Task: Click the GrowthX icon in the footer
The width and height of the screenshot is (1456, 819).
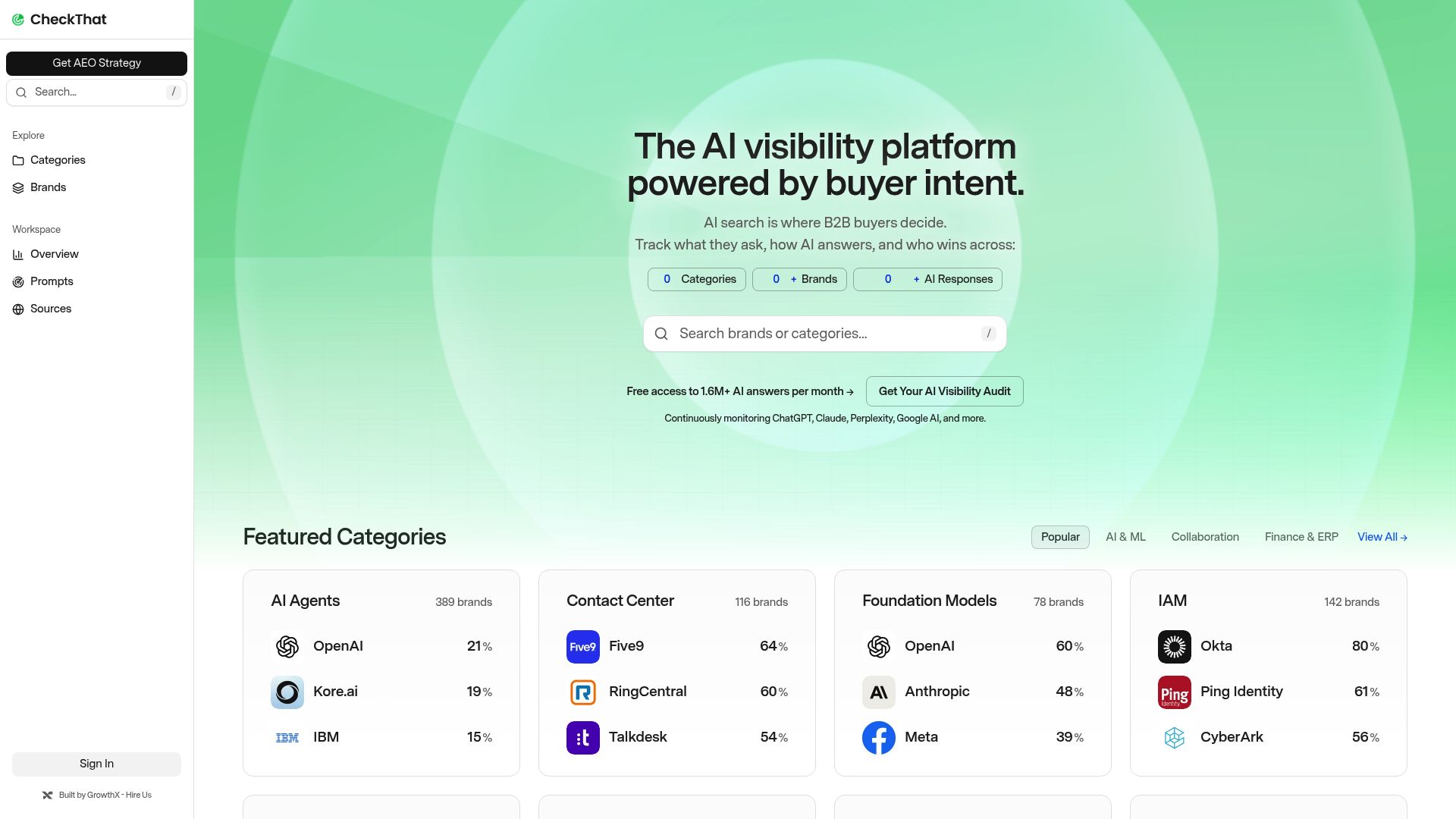Action: (47, 795)
